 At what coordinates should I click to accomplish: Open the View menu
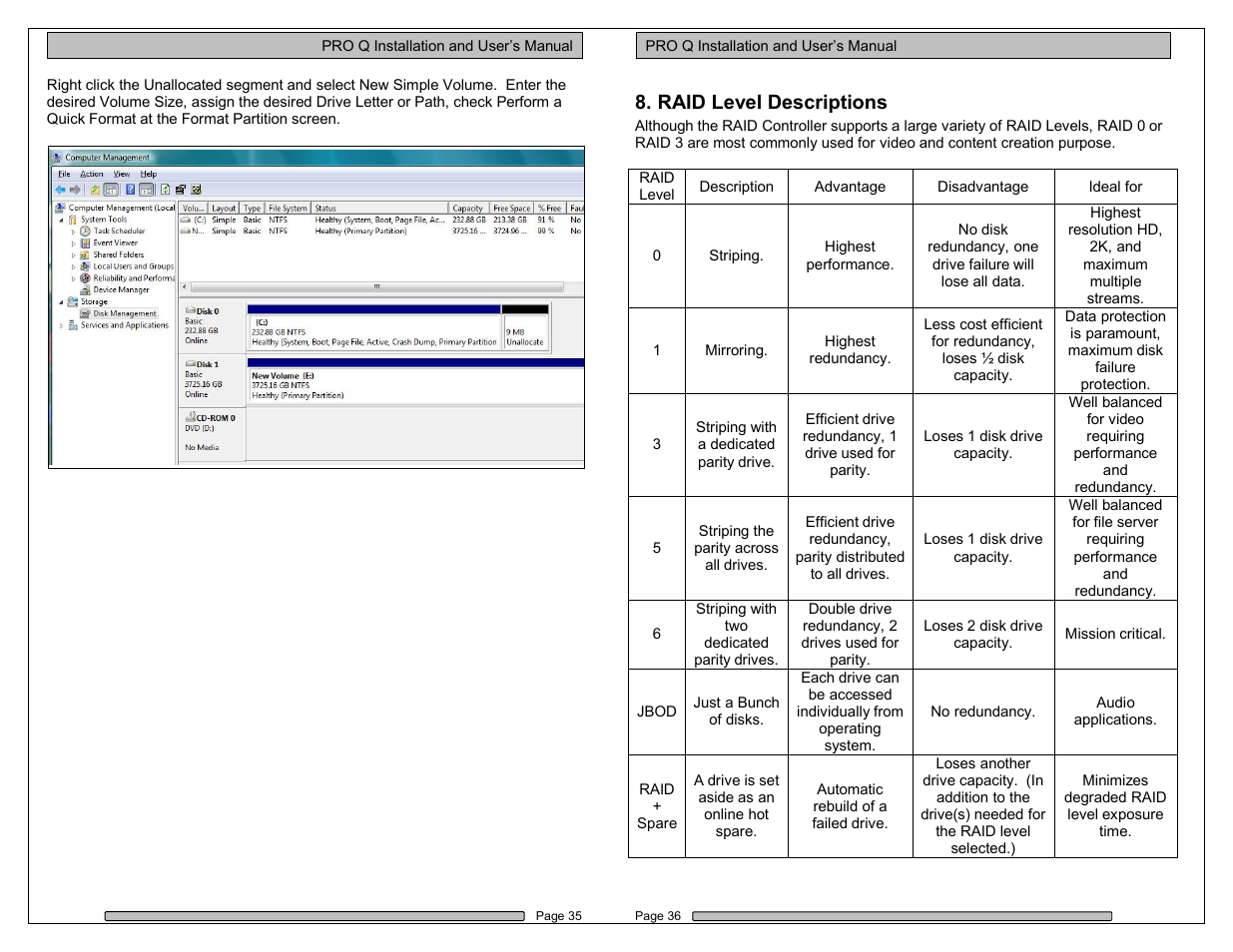click(x=122, y=174)
